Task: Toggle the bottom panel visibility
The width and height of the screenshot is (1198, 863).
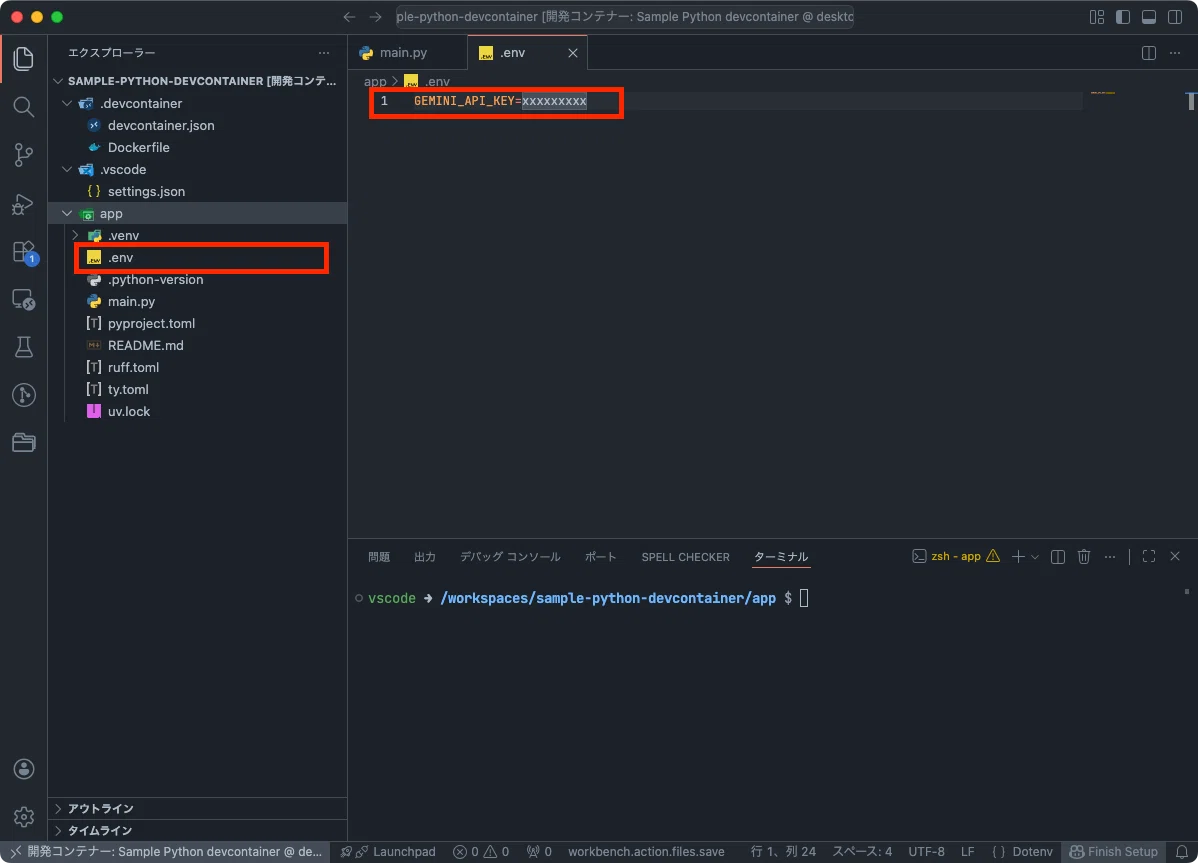Action: [1149, 17]
